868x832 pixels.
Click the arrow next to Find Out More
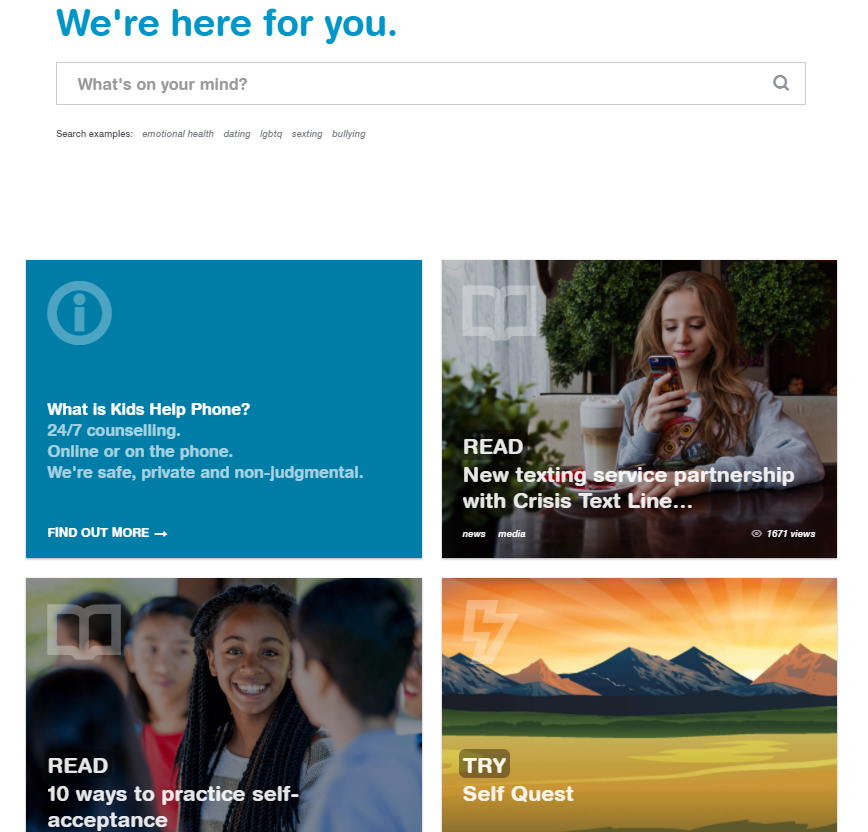pyautogui.click(x=161, y=534)
